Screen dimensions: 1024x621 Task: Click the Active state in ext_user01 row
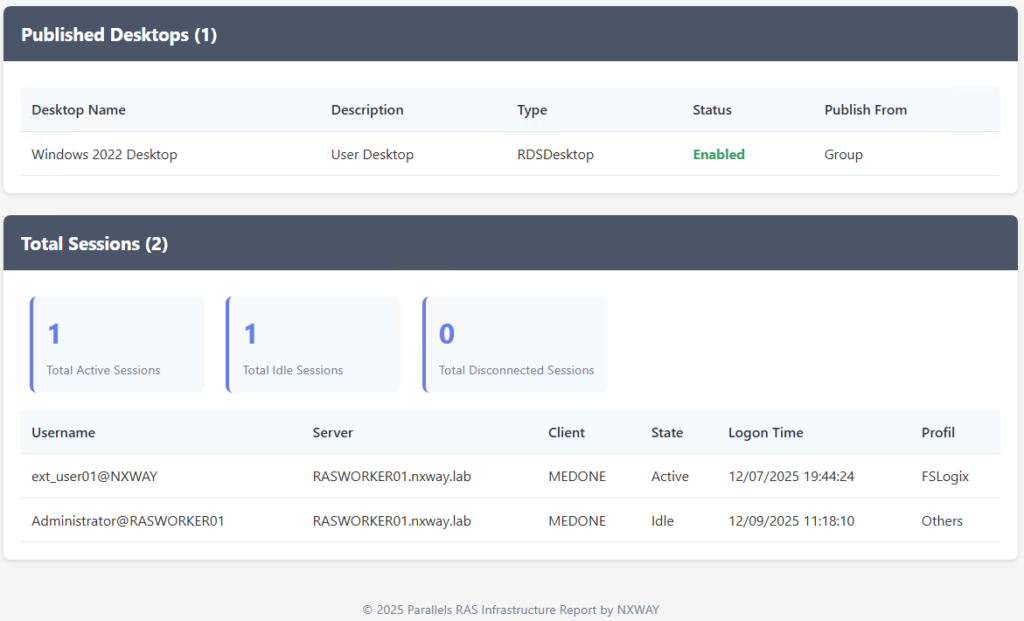tap(669, 477)
